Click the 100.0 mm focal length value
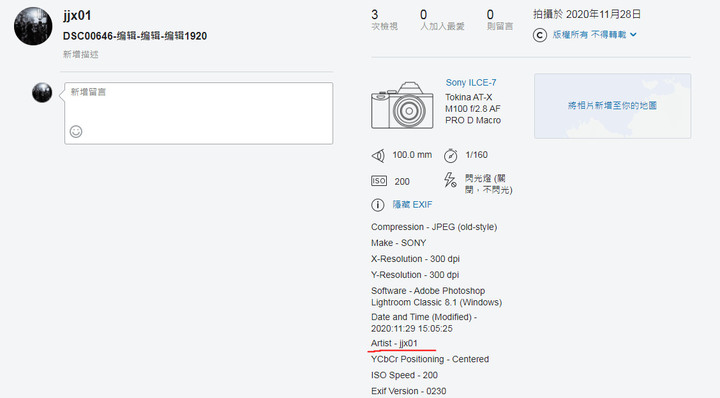This screenshot has width=720, height=398. (x=412, y=155)
